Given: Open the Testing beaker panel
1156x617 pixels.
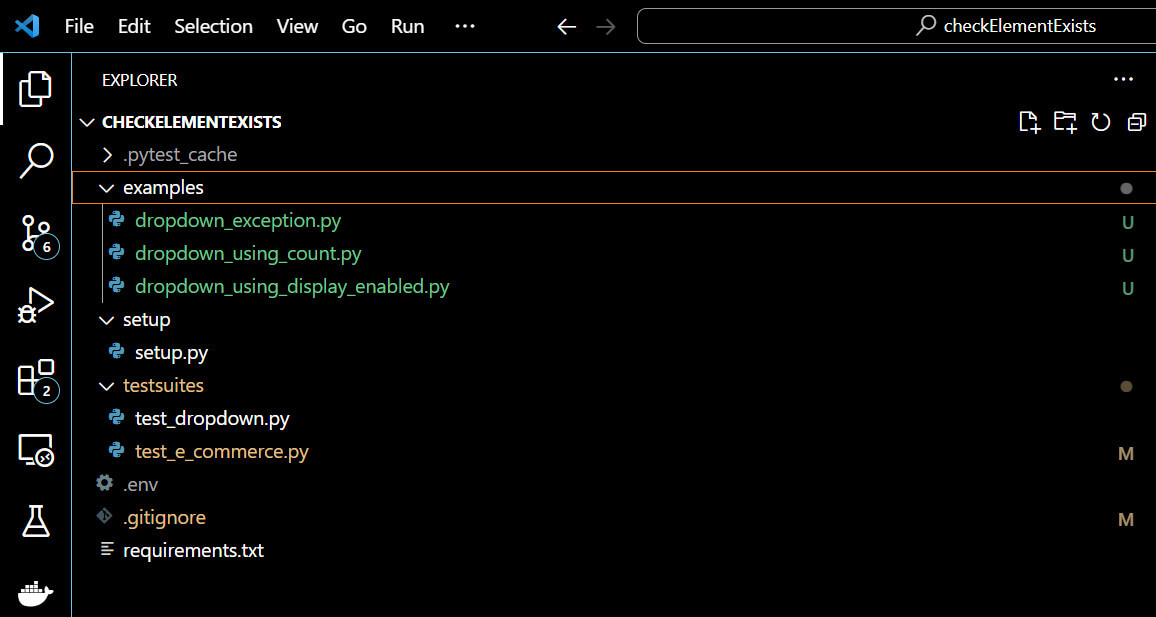Looking at the screenshot, I should [35, 521].
